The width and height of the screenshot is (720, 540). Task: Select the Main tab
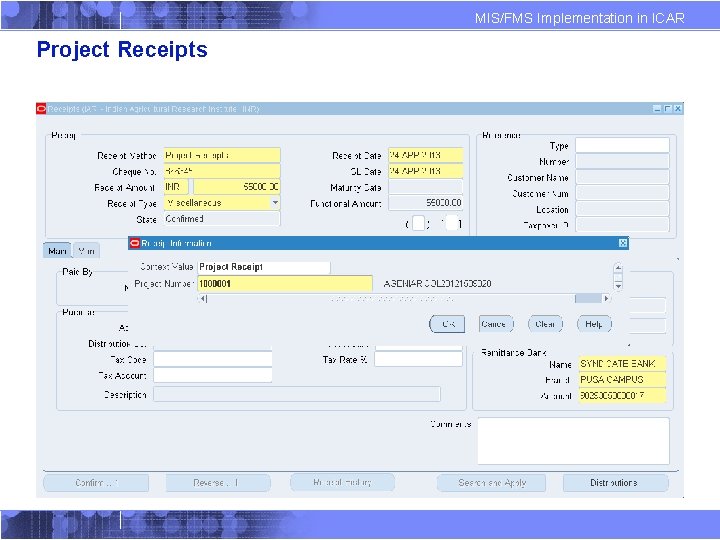pos(57,251)
